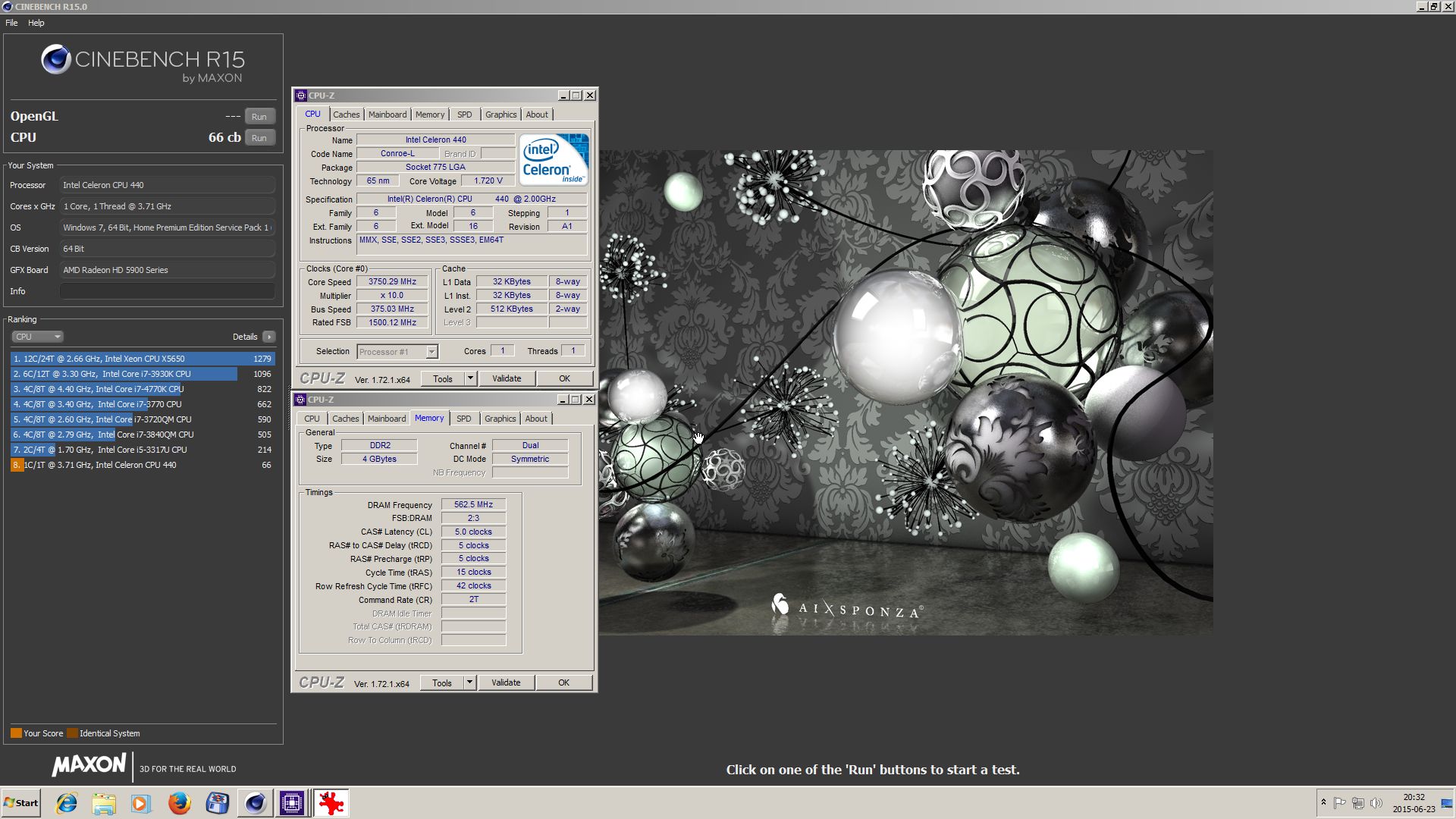Switch to Graphics tab in upper CPU-Z
Image resolution: width=1456 pixels, height=819 pixels.
coord(501,115)
